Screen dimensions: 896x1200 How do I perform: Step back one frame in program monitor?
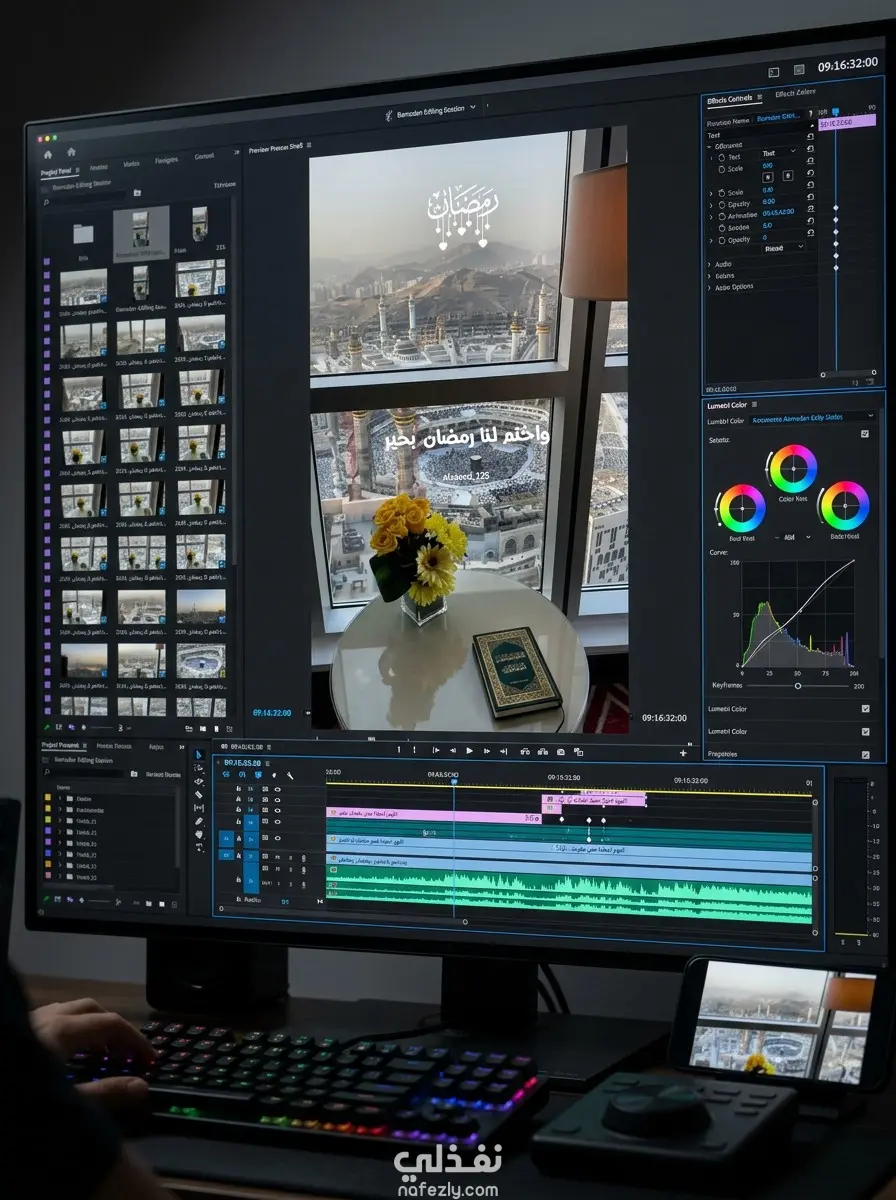pyautogui.click(x=452, y=751)
